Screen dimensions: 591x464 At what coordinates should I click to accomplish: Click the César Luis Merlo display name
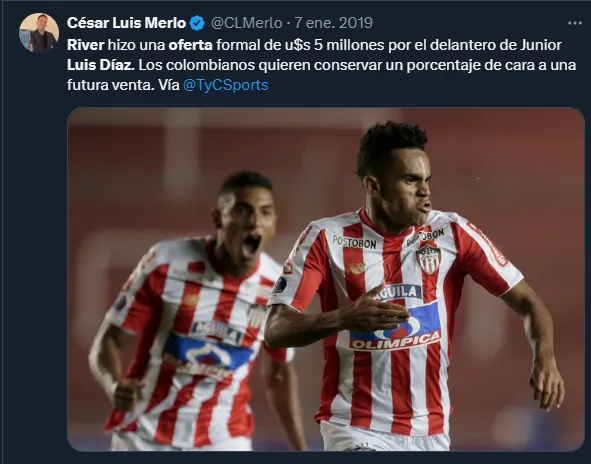click(x=127, y=23)
